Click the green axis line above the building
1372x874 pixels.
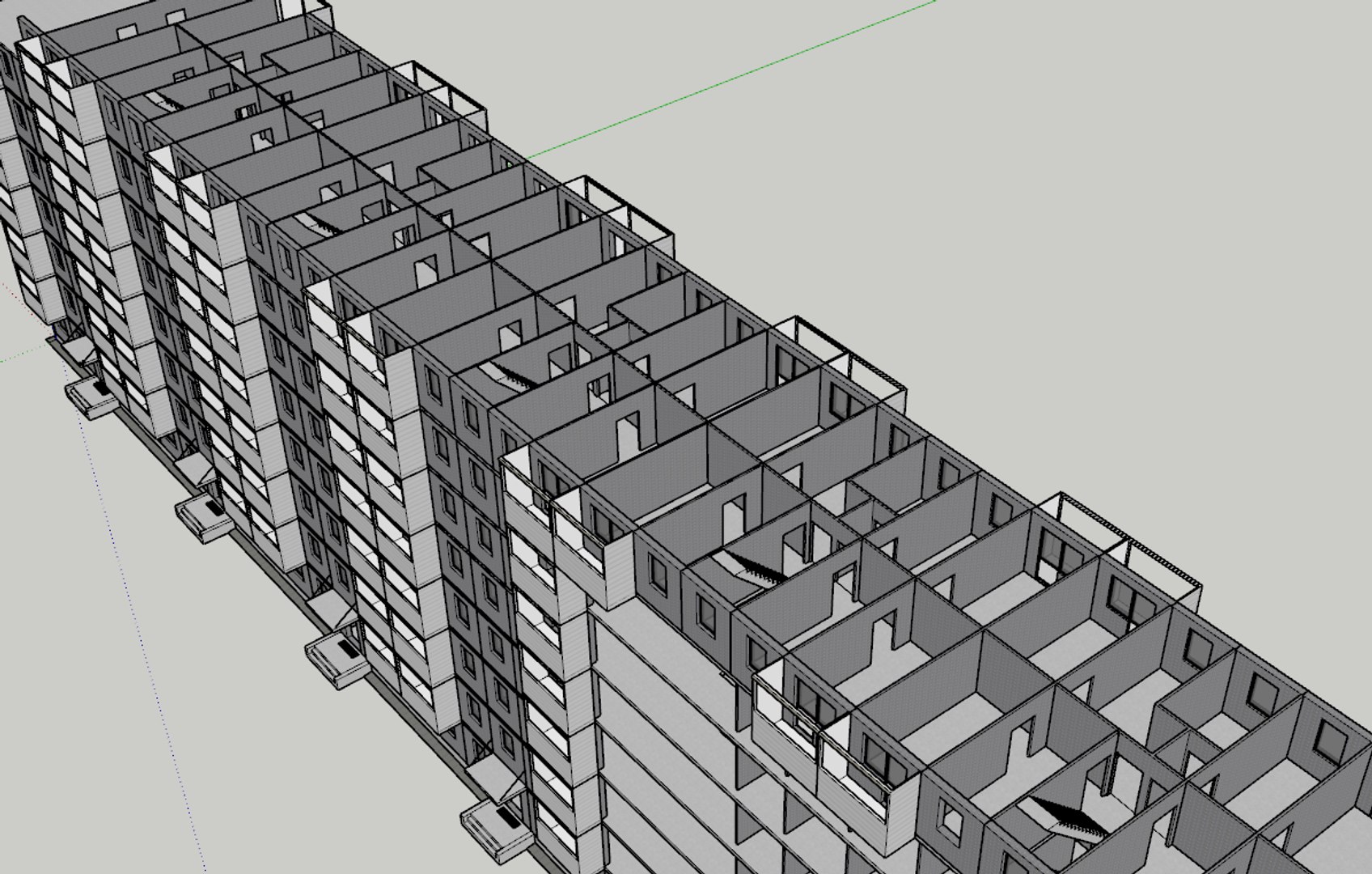pos(732,80)
